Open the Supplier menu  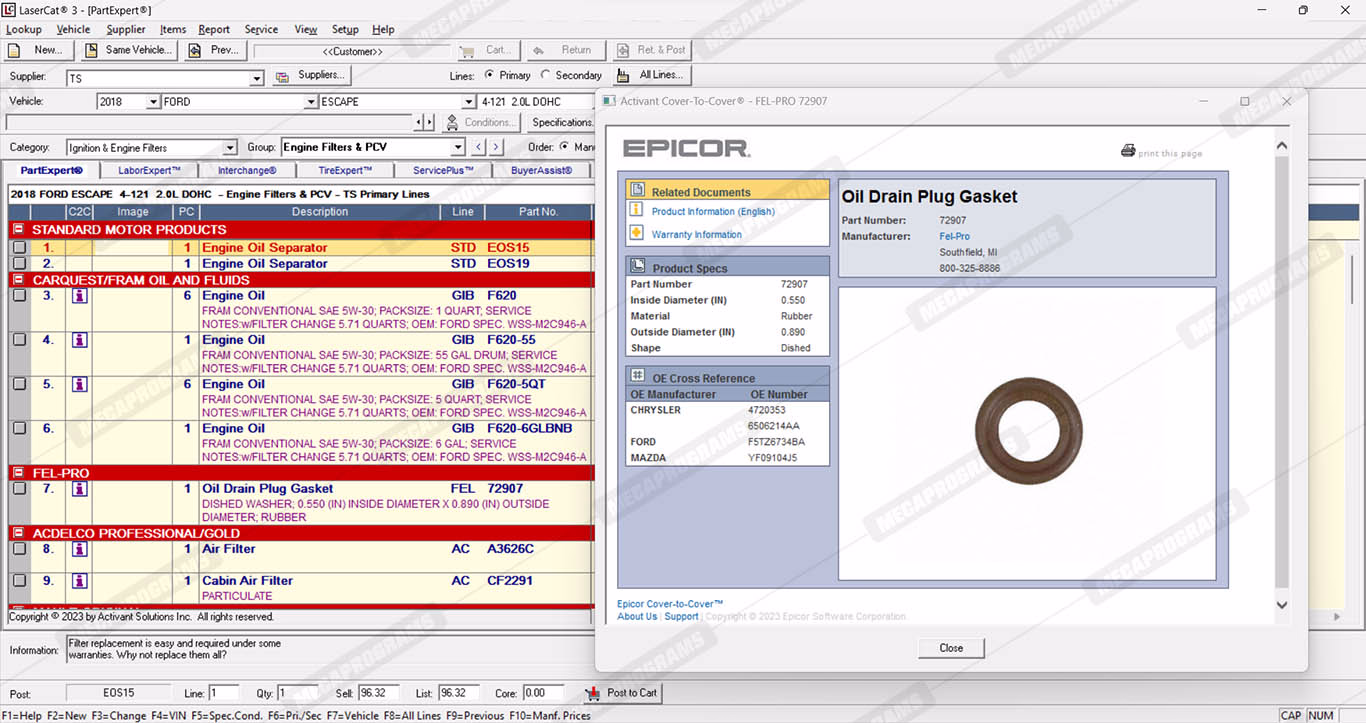[126, 29]
